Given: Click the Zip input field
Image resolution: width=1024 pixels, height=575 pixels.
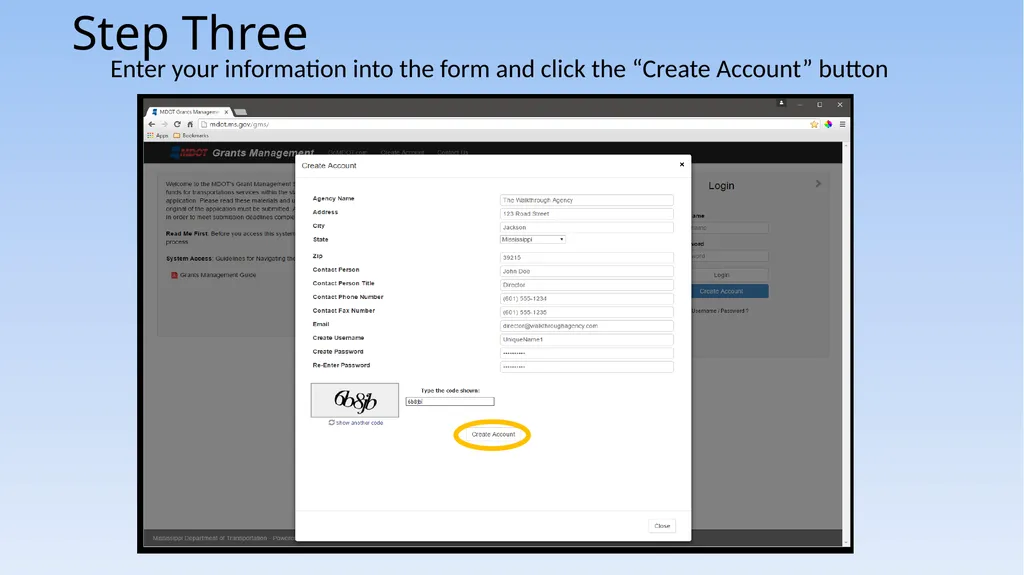Looking at the screenshot, I should click(x=586, y=257).
